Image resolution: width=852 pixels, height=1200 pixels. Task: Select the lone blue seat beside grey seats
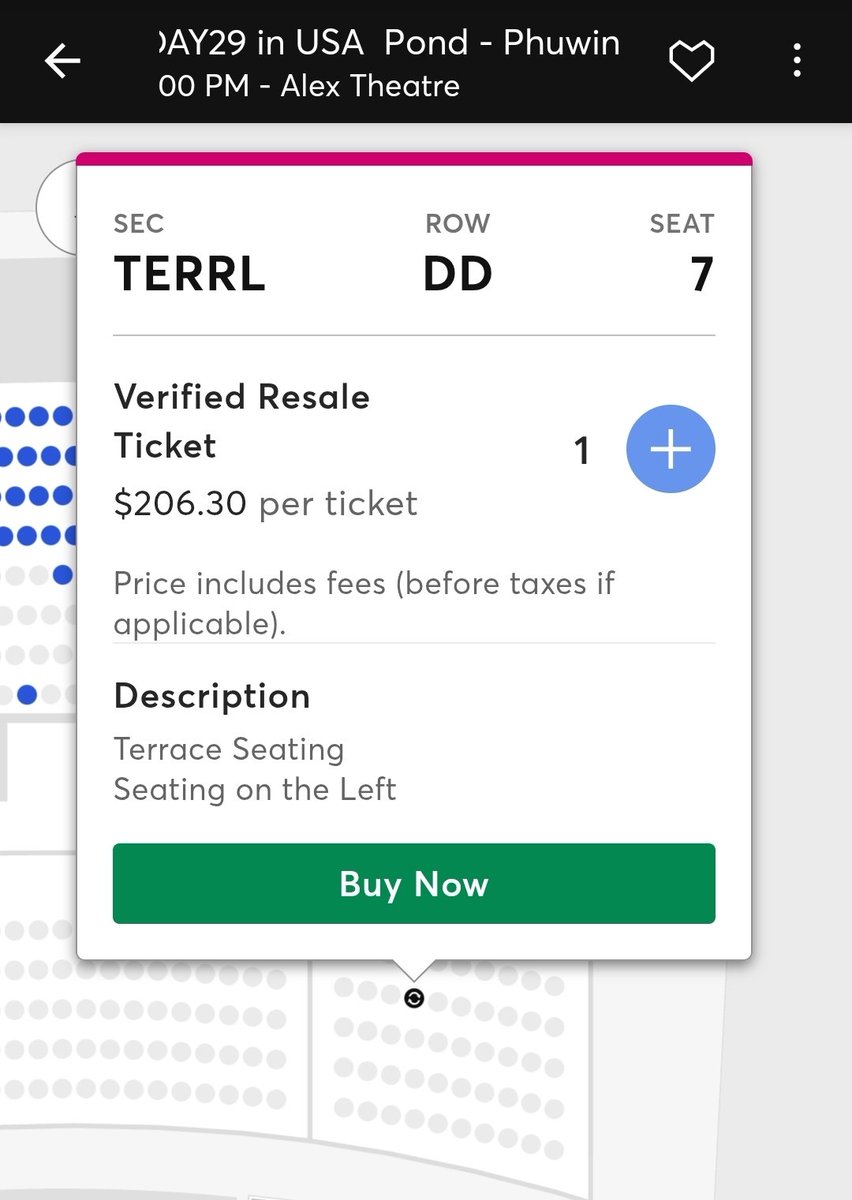pos(63,575)
